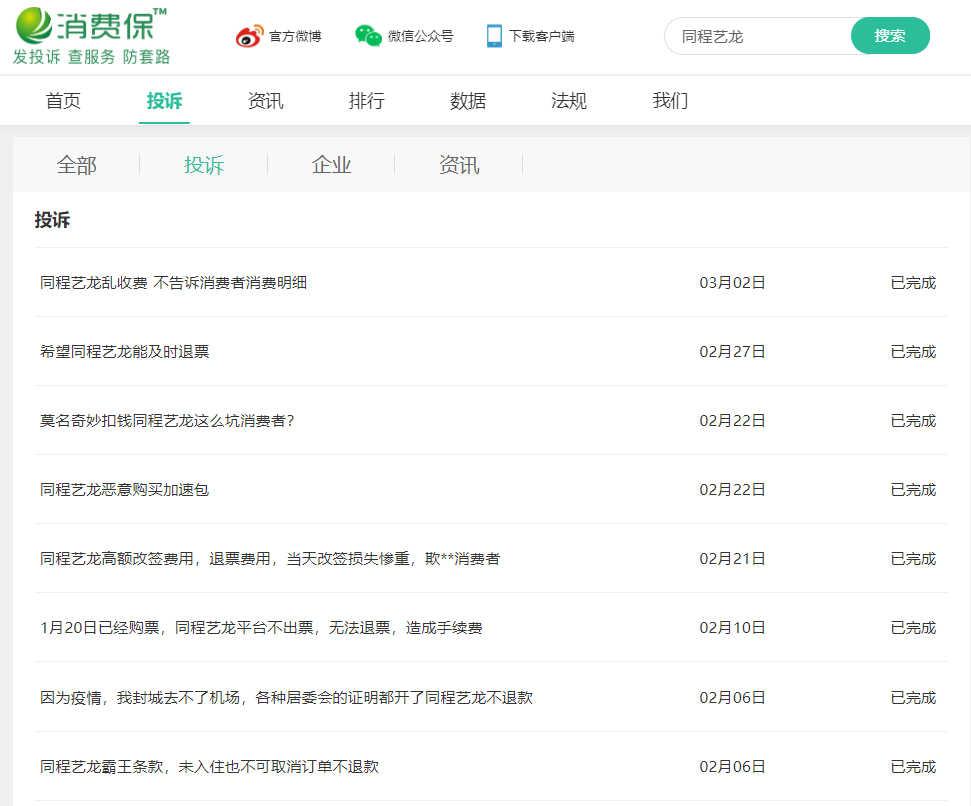Image resolution: width=971 pixels, height=806 pixels.
Task: Open complaint 因为疫情，我封城去不了机场
Action: (286, 698)
